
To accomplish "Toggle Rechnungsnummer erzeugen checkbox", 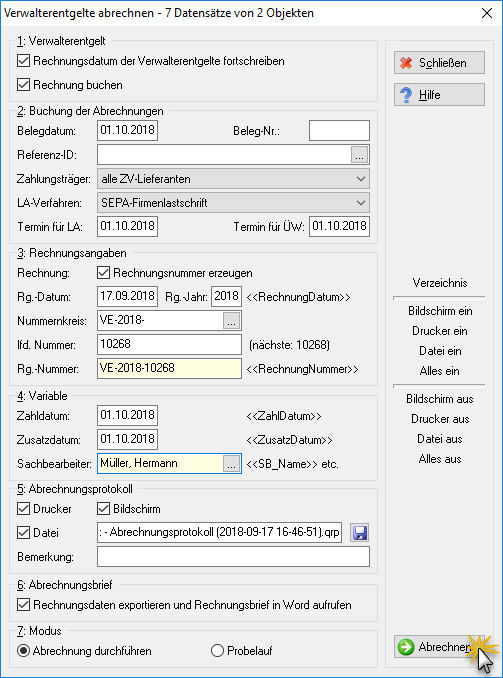I will (103, 273).
